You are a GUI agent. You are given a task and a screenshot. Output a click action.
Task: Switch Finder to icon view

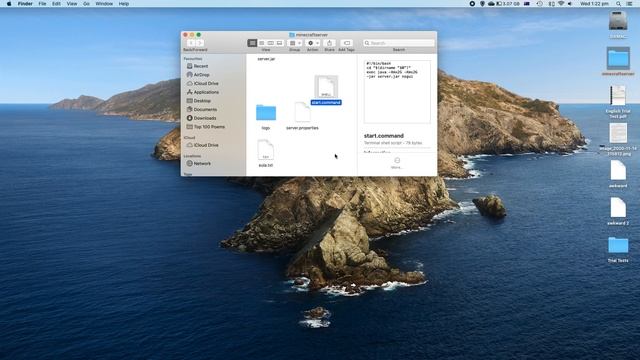(x=252, y=43)
